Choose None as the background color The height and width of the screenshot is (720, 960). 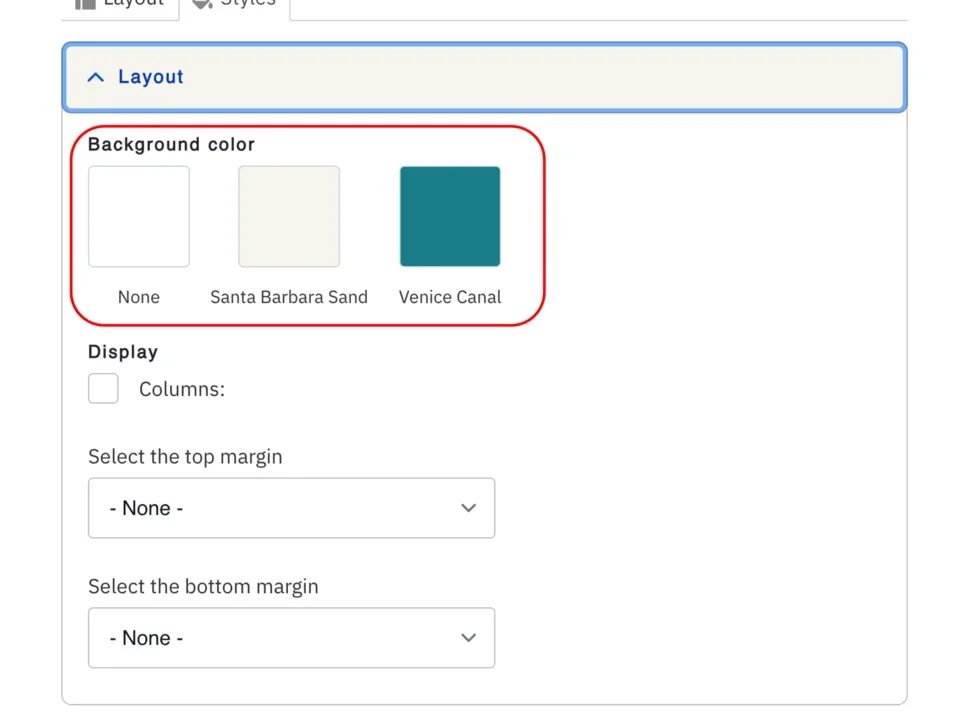(x=138, y=216)
